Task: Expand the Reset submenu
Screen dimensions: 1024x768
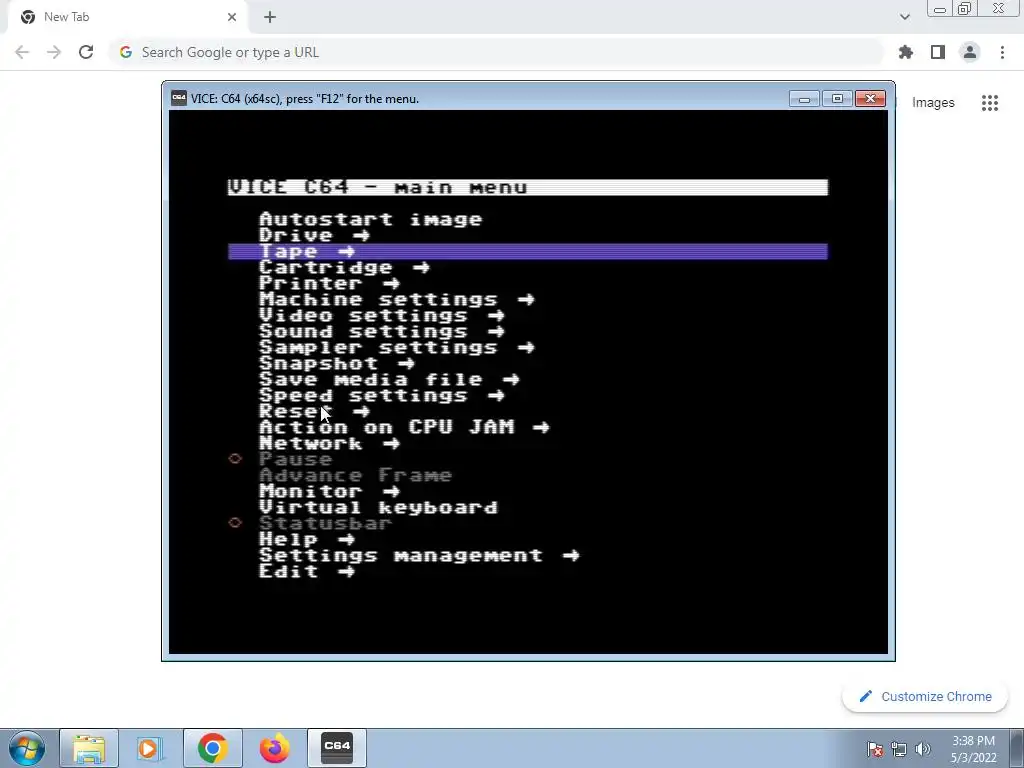Action: [314, 411]
